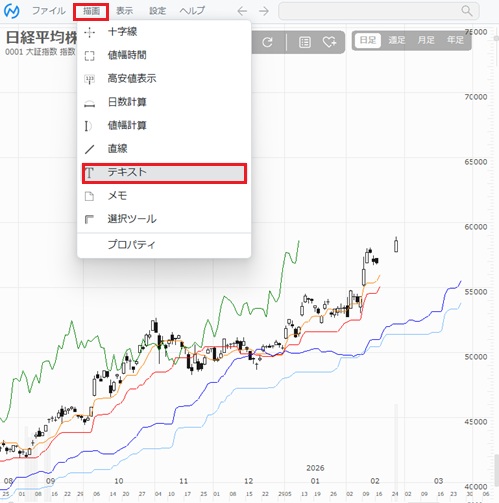Add to favorites heart icon
Viewport: 499px width, 503px height.
point(329,42)
